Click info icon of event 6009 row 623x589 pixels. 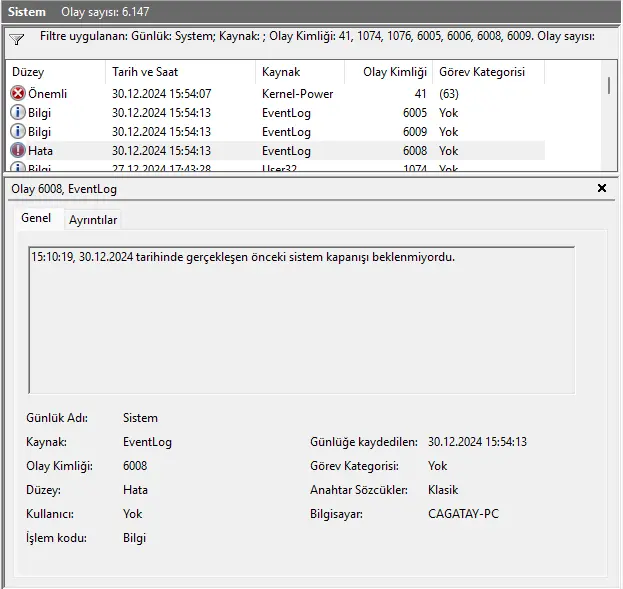coord(17,132)
